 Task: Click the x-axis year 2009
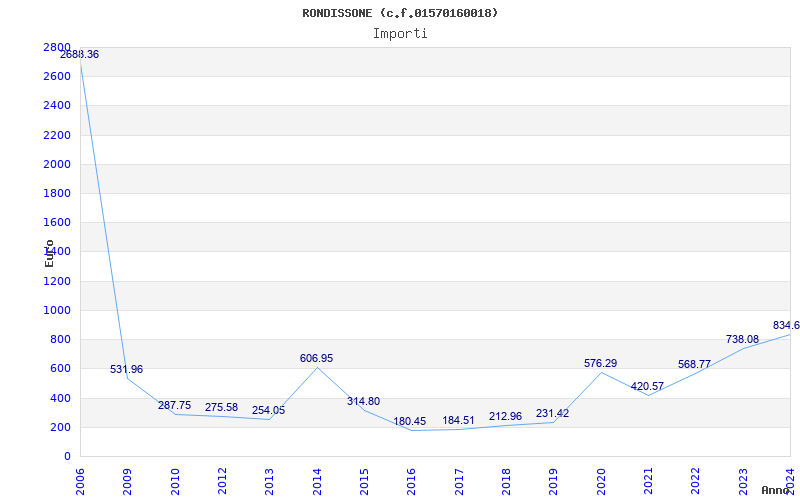click(x=128, y=482)
